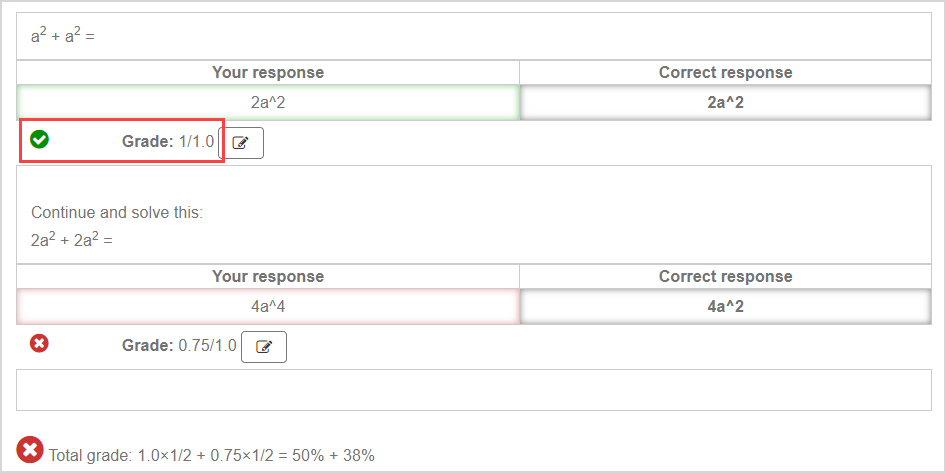Click the "Grade: 1/1.0" label
The width and height of the screenshot is (946, 473).
(168, 142)
